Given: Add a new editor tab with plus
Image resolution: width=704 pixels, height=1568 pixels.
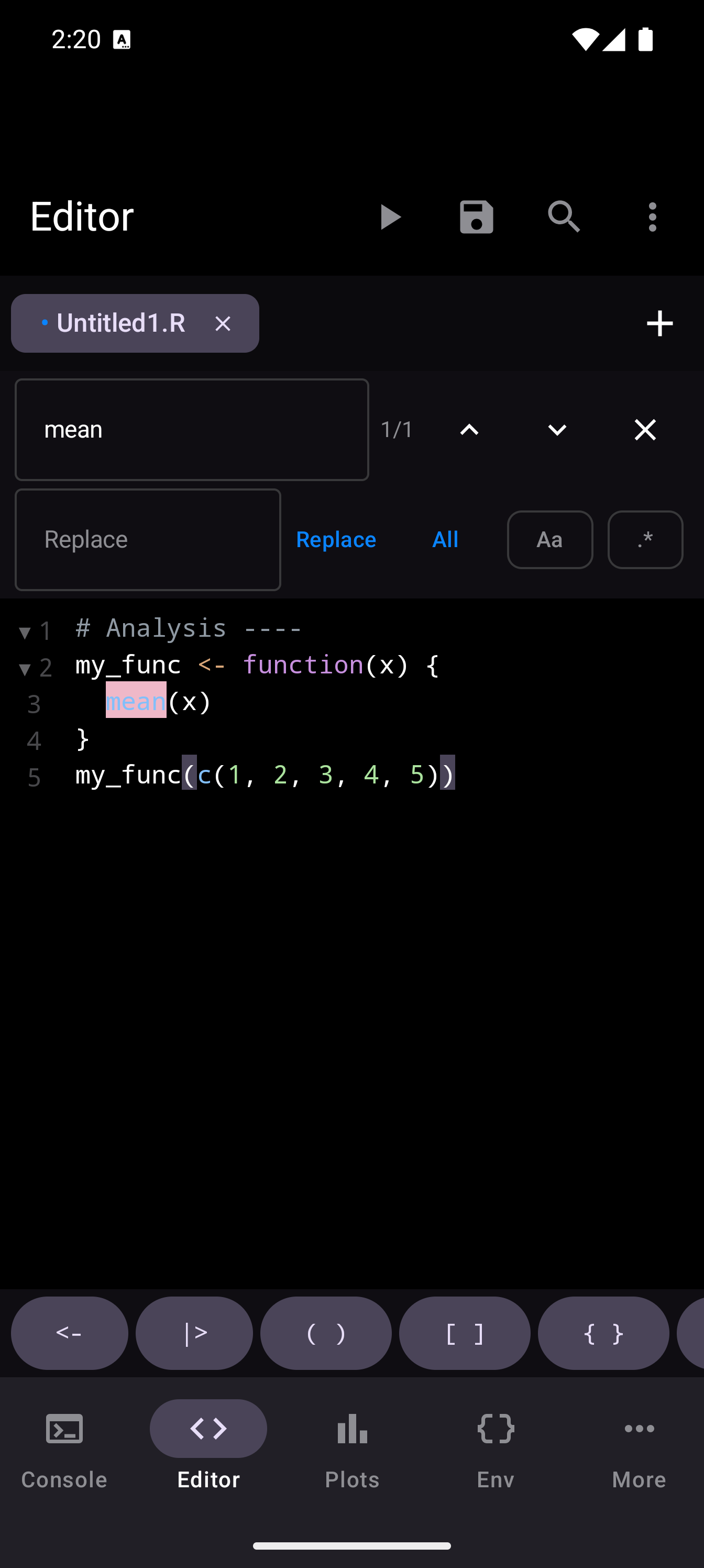Looking at the screenshot, I should pos(659,323).
